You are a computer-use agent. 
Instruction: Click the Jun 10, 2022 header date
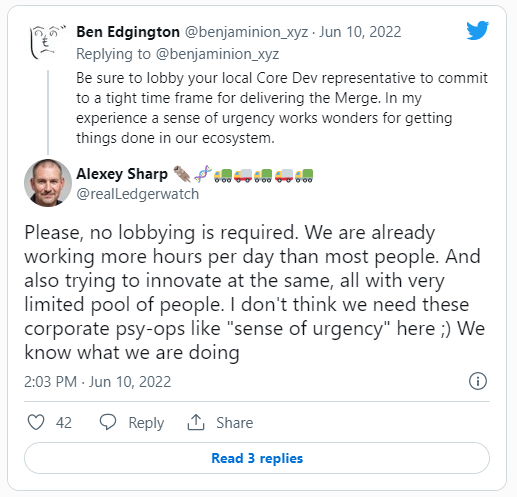pyautogui.click(x=360, y=32)
